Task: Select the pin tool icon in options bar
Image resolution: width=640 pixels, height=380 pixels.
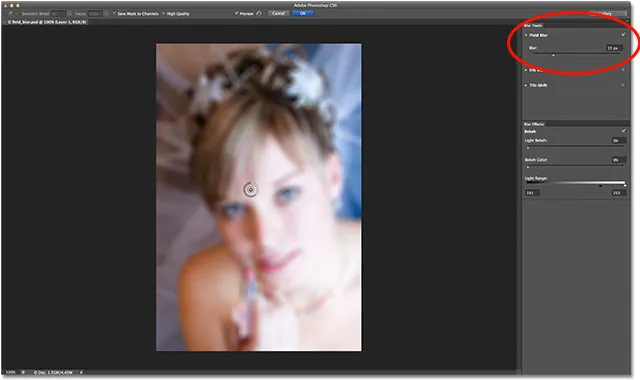Action: coord(11,13)
